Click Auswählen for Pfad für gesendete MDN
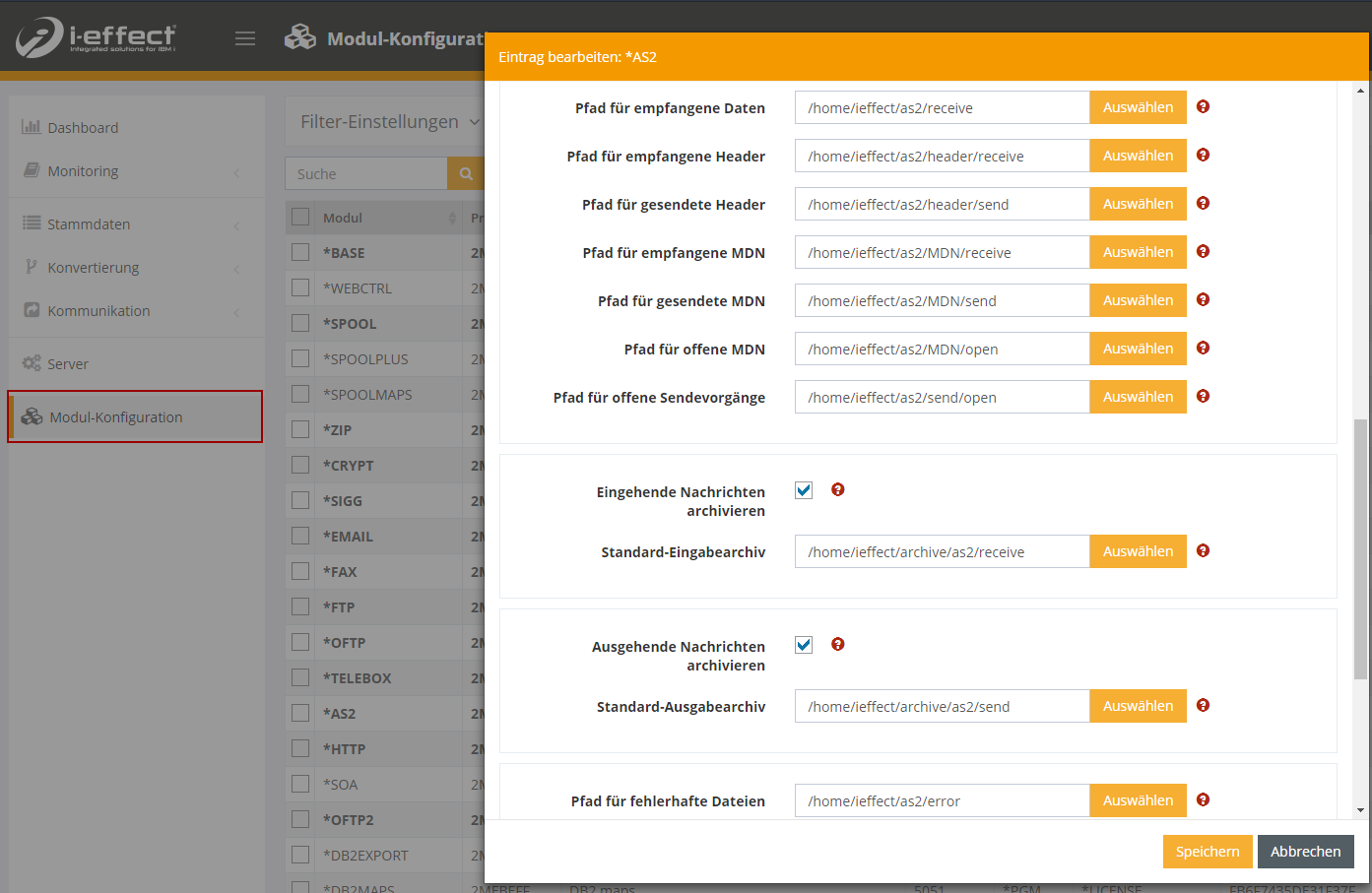This screenshot has height=893, width=1372. (x=1138, y=300)
